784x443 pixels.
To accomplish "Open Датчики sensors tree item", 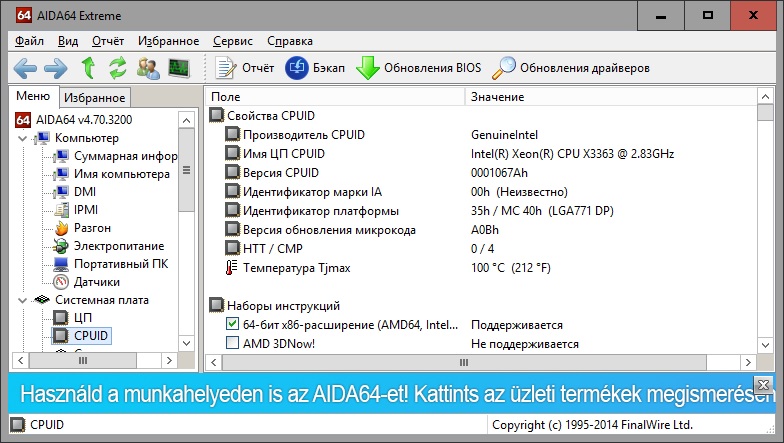I will 87,282.
